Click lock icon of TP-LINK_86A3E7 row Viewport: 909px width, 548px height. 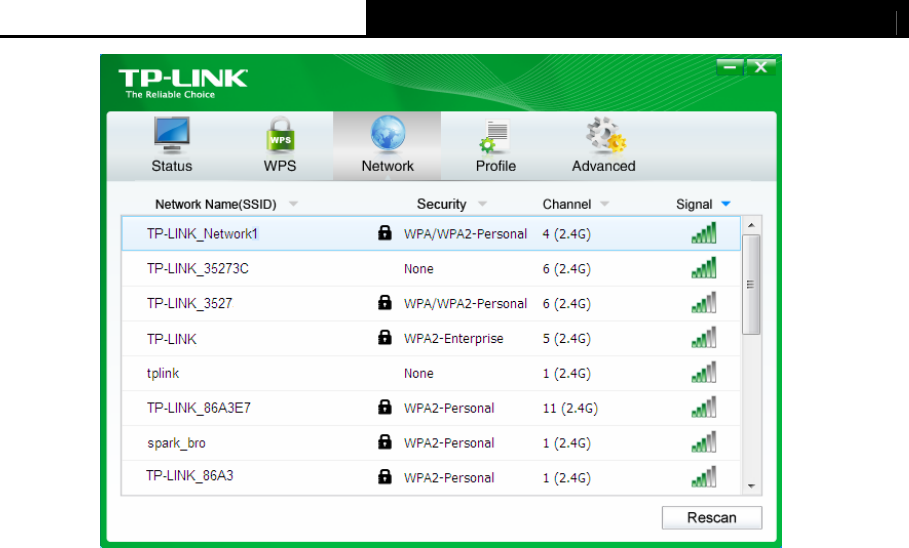(384, 407)
